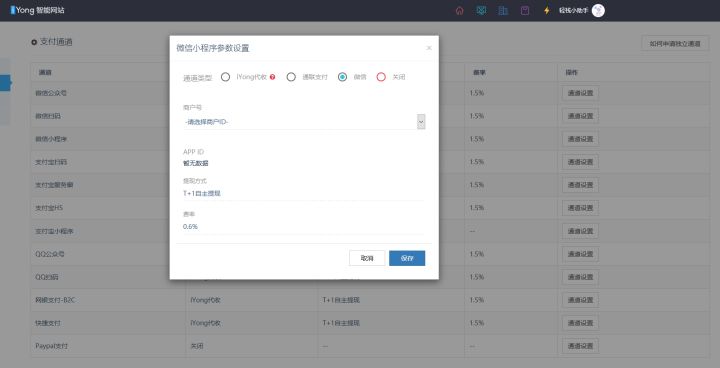Select the 关闭 radio option
Viewport: 720px width, 368px height.
381,77
